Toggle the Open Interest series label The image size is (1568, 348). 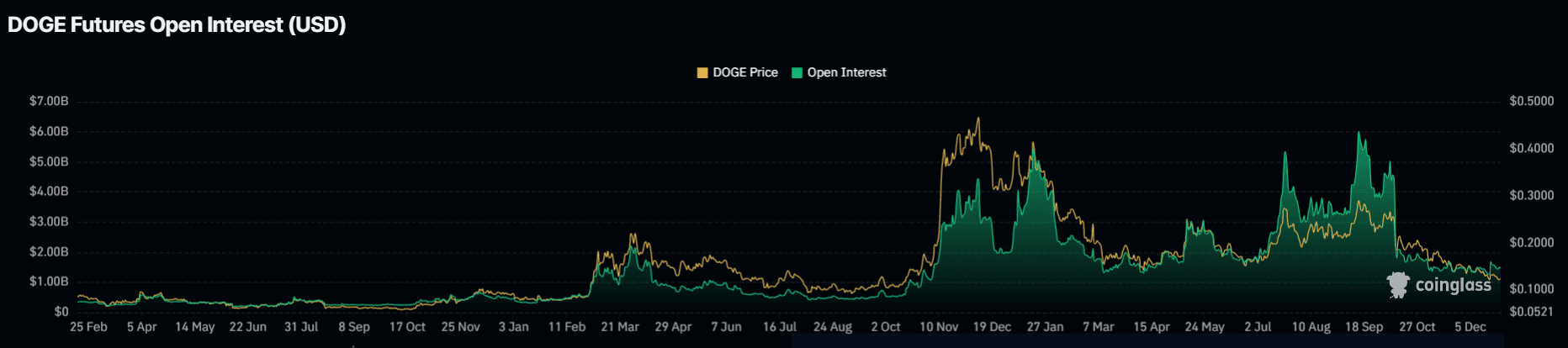pos(846,73)
